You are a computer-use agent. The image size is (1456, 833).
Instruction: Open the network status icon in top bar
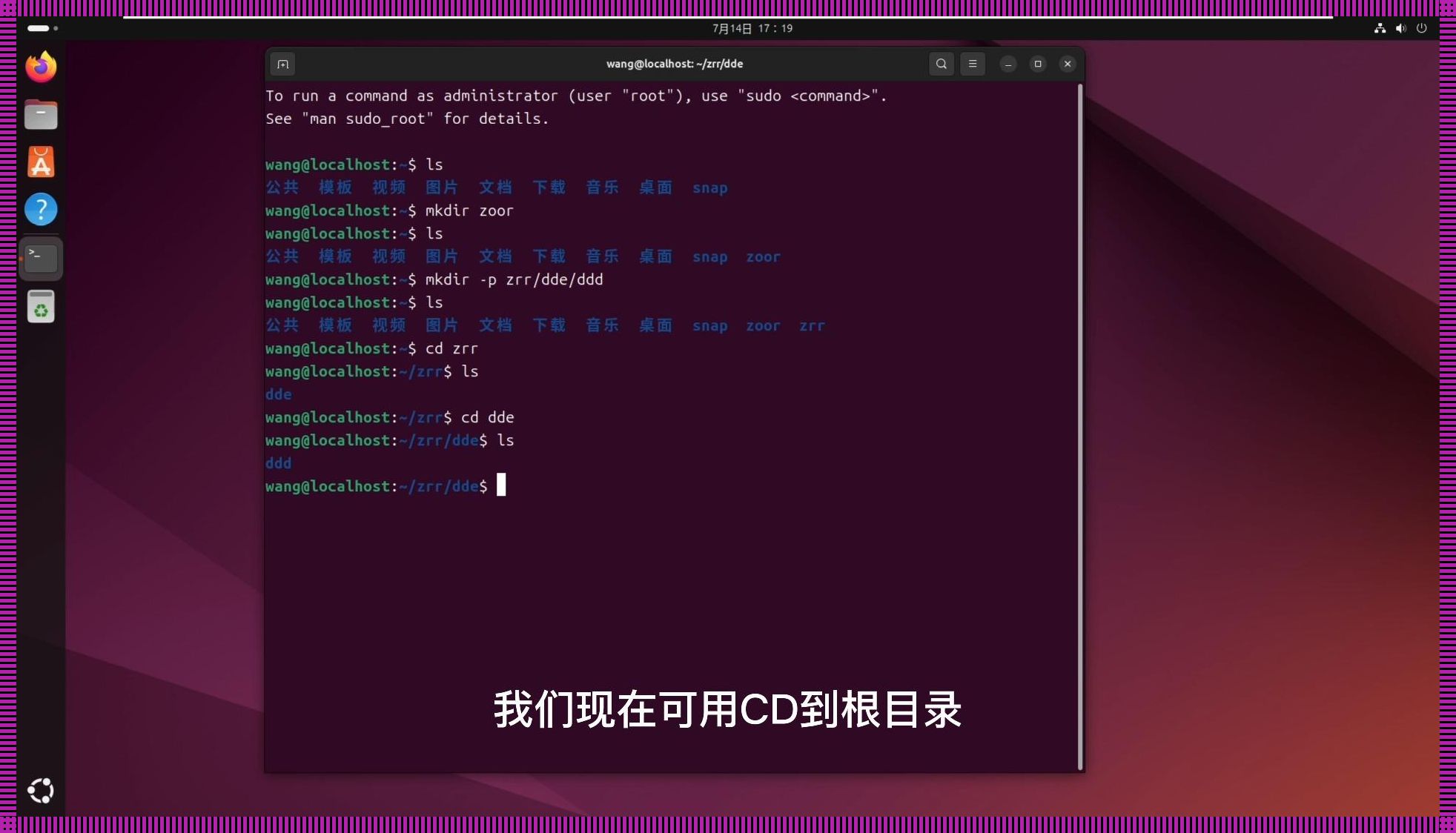pyautogui.click(x=1380, y=28)
